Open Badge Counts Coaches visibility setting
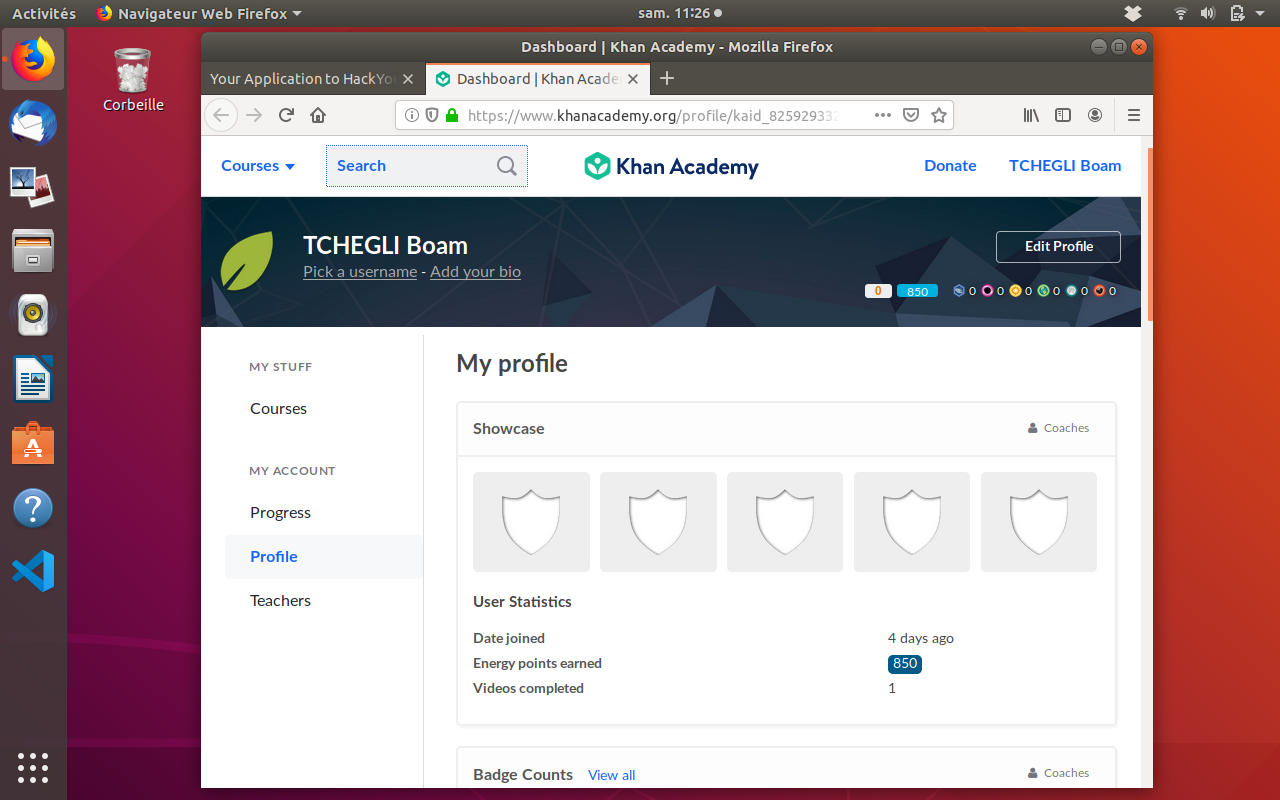This screenshot has height=800, width=1280. tap(1058, 773)
